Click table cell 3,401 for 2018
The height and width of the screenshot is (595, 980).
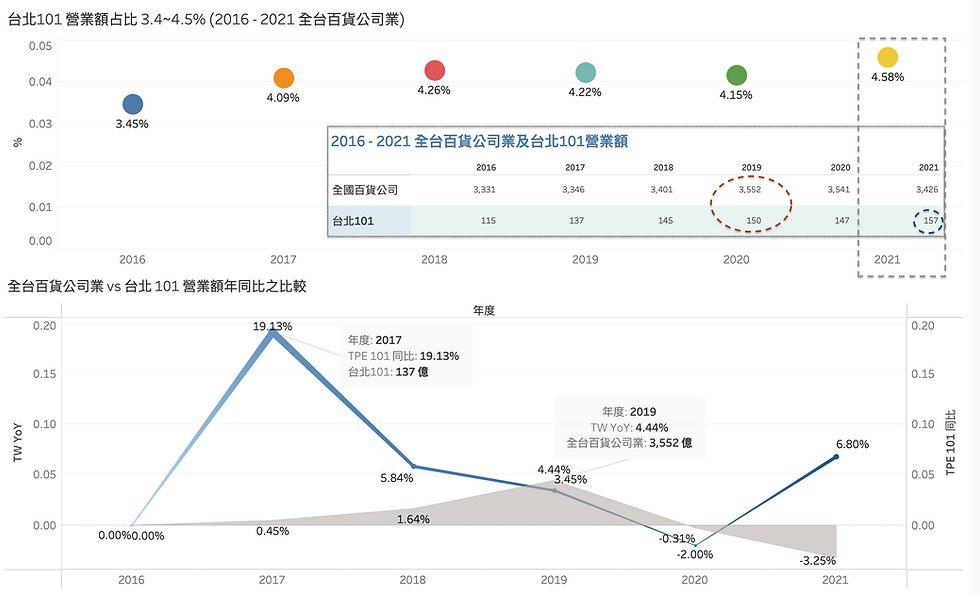click(x=662, y=189)
